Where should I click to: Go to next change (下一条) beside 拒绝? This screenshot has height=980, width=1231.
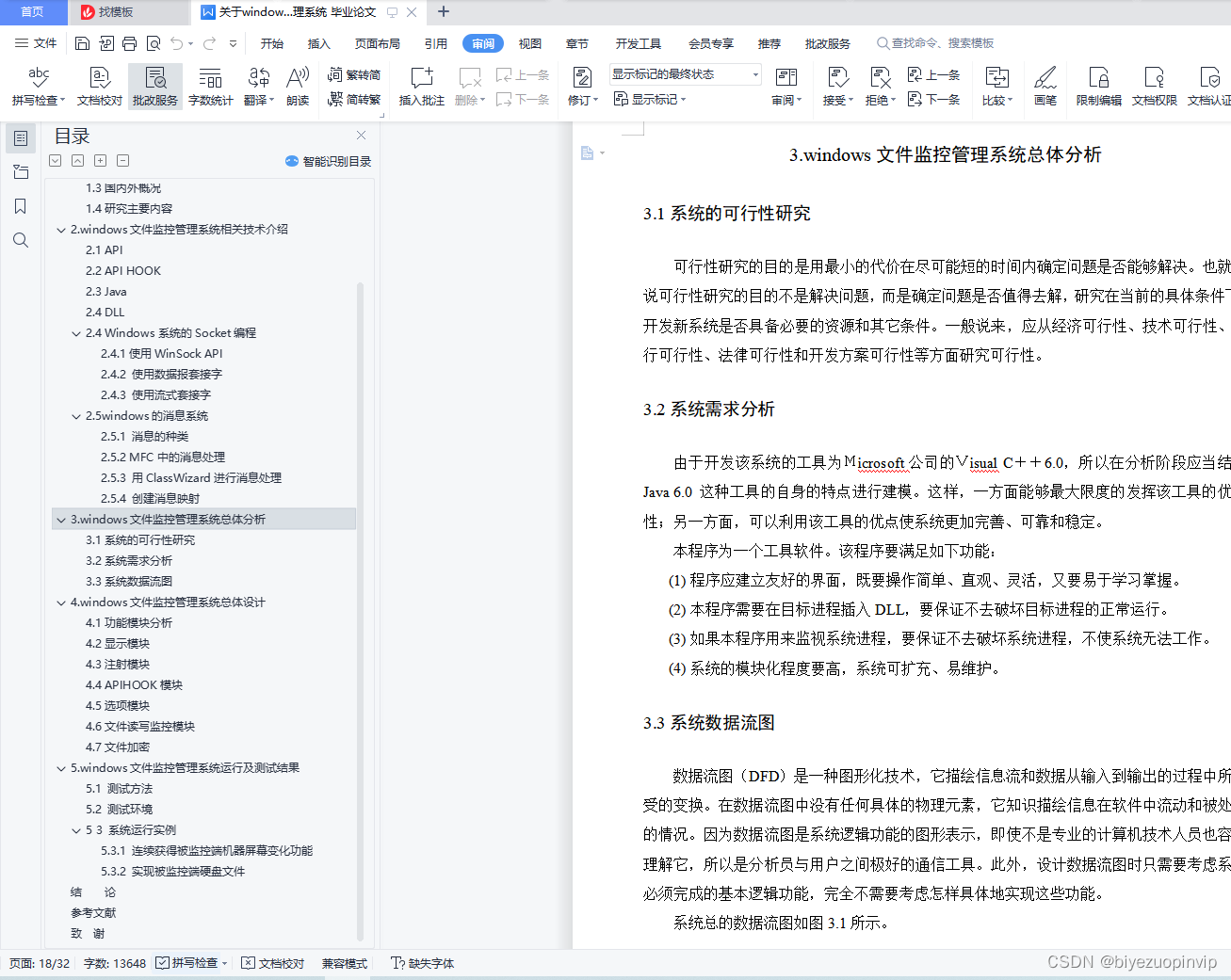click(934, 99)
